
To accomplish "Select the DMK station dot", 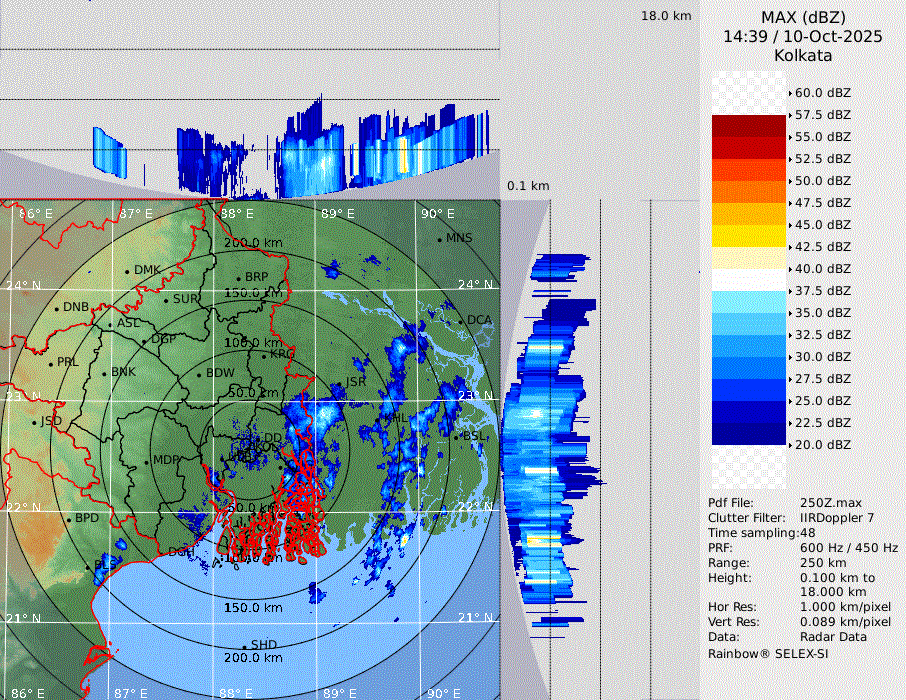I will point(128,271).
